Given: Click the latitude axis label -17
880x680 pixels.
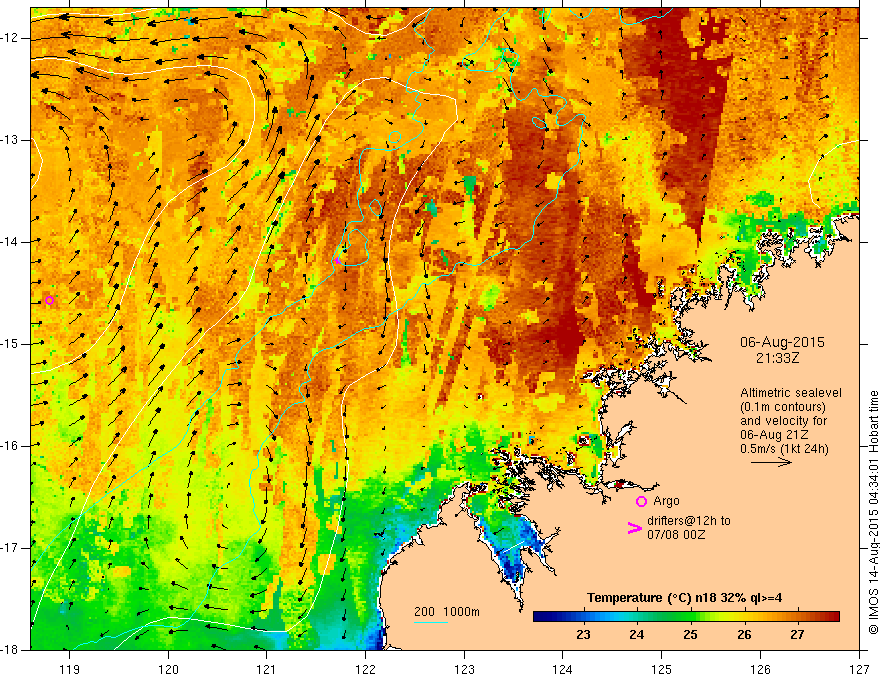Looking at the screenshot, I should pos(10,548).
